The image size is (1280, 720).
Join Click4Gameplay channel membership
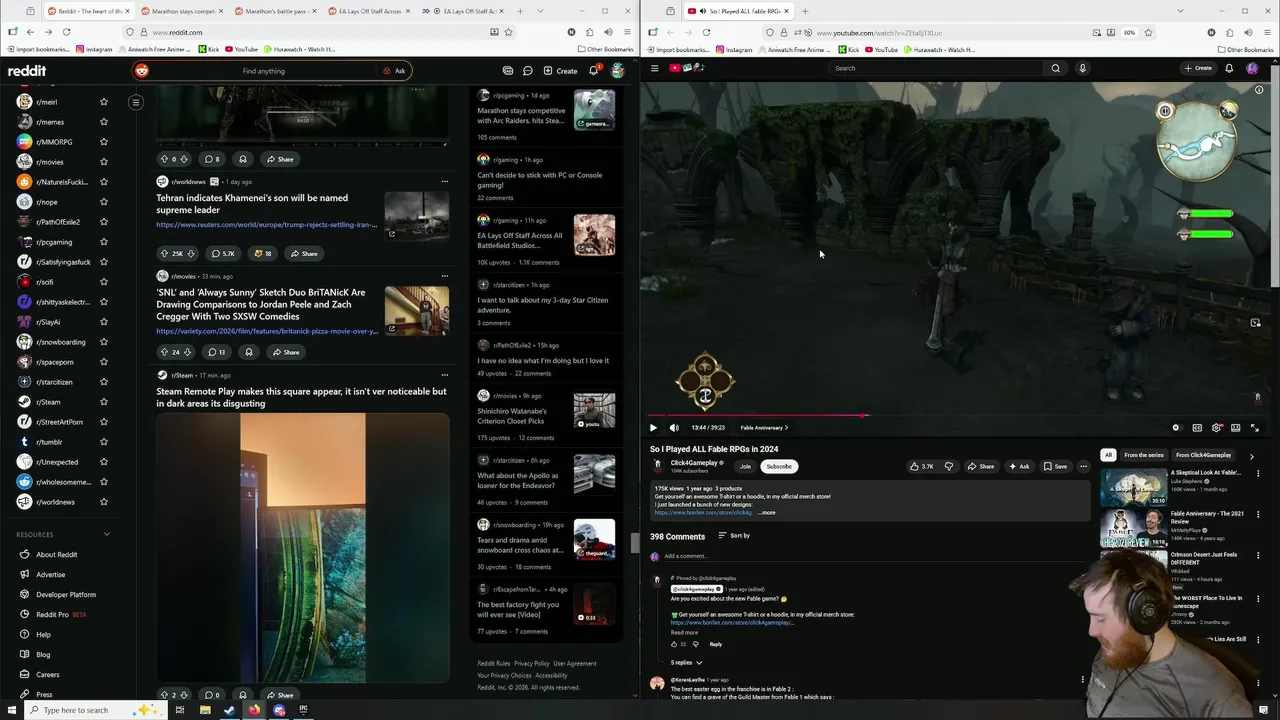tap(745, 466)
